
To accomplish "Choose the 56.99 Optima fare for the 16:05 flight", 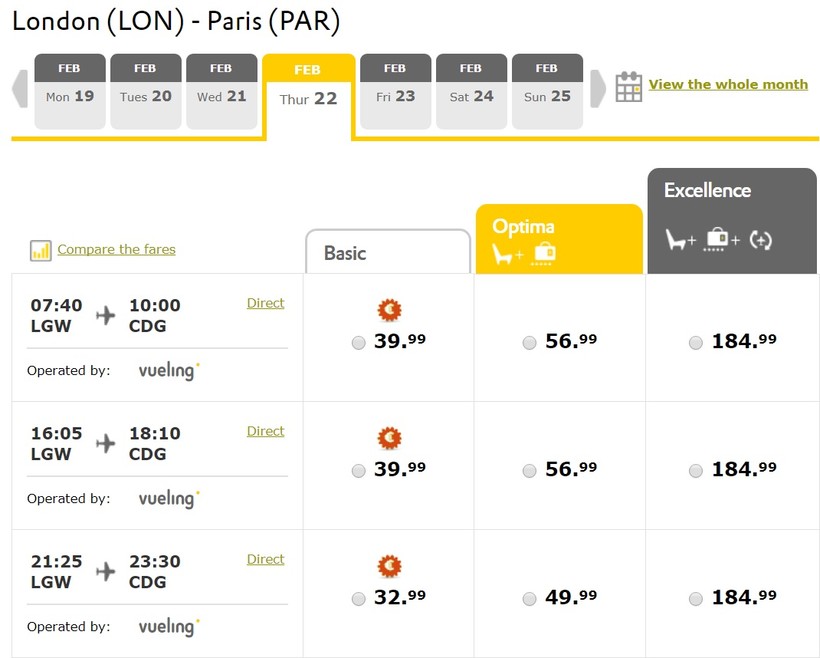I will (x=530, y=471).
